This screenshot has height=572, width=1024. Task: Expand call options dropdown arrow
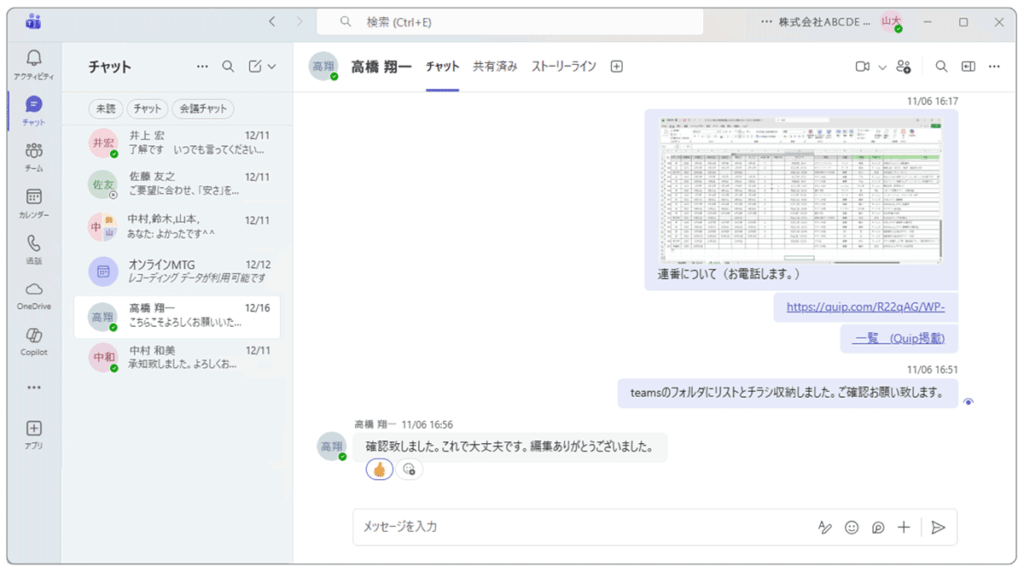(x=882, y=67)
